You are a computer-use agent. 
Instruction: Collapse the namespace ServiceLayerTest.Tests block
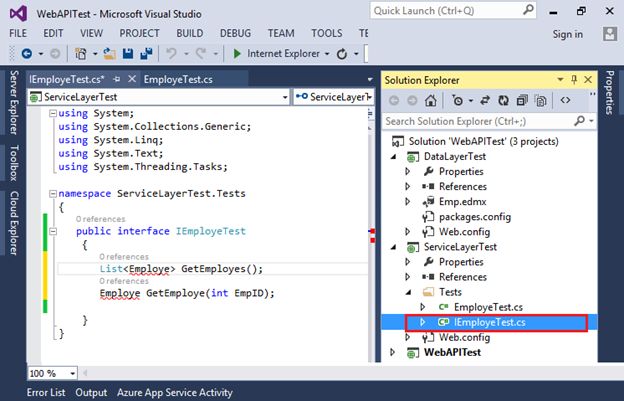53,194
